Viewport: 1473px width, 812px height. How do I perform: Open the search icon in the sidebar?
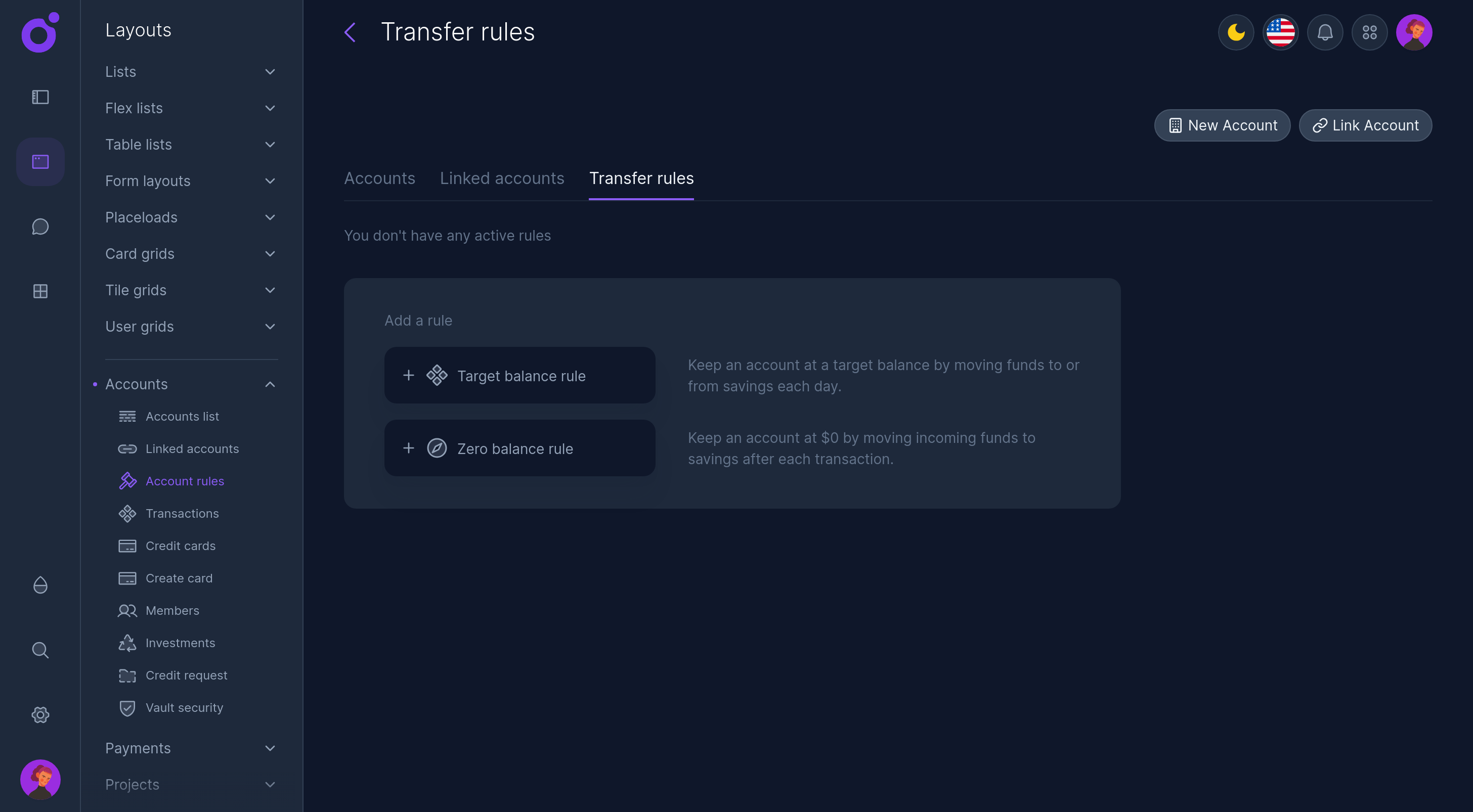(40, 650)
